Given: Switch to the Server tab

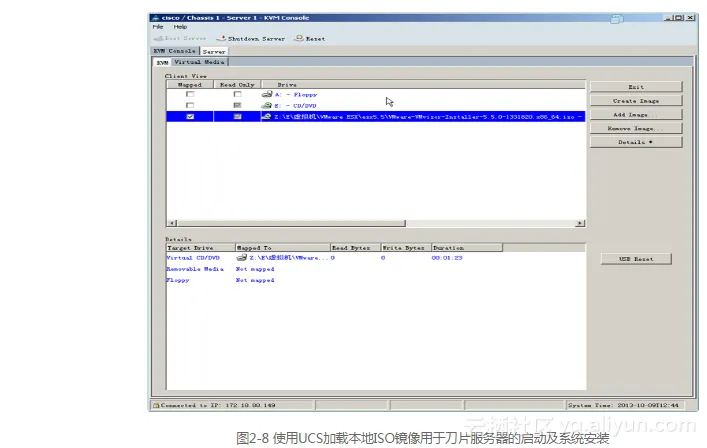Looking at the screenshot, I should pos(214,51).
